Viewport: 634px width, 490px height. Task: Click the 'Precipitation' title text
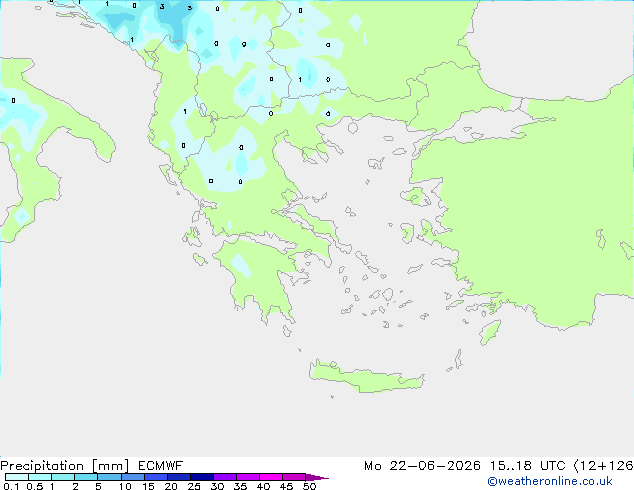[x=42, y=466]
